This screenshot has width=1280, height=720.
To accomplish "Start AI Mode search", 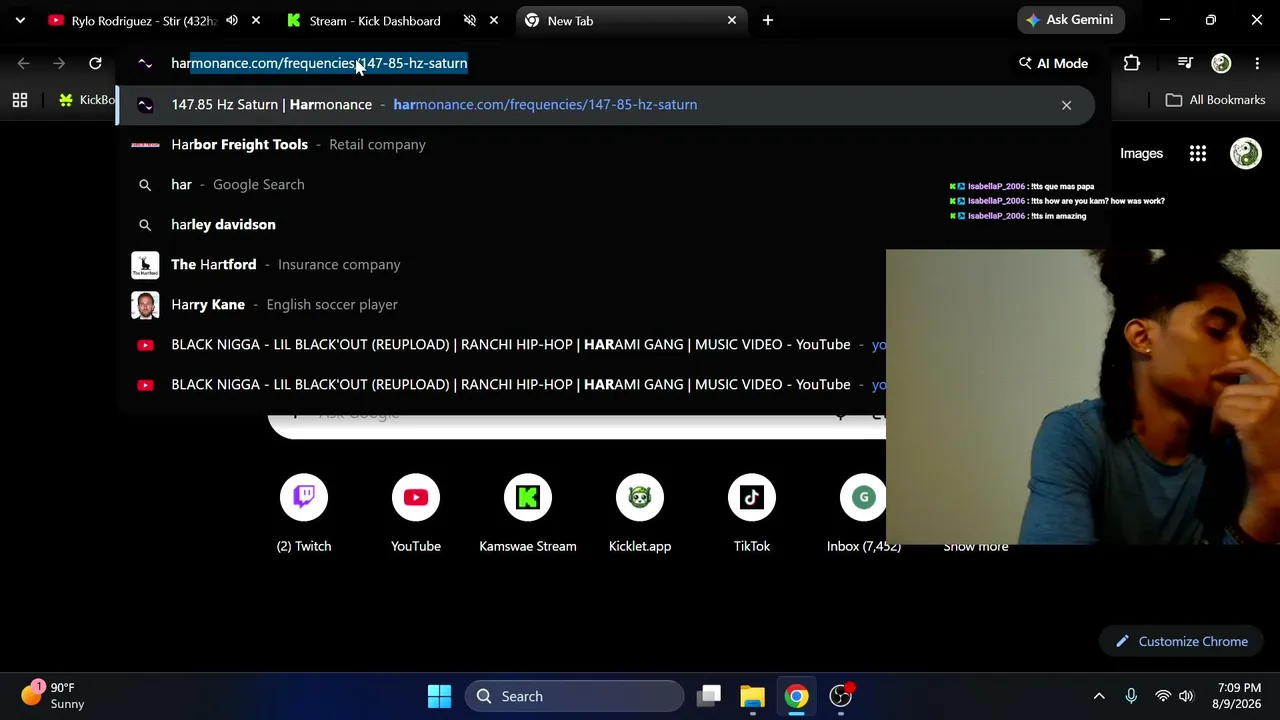I will (1053, 63).
